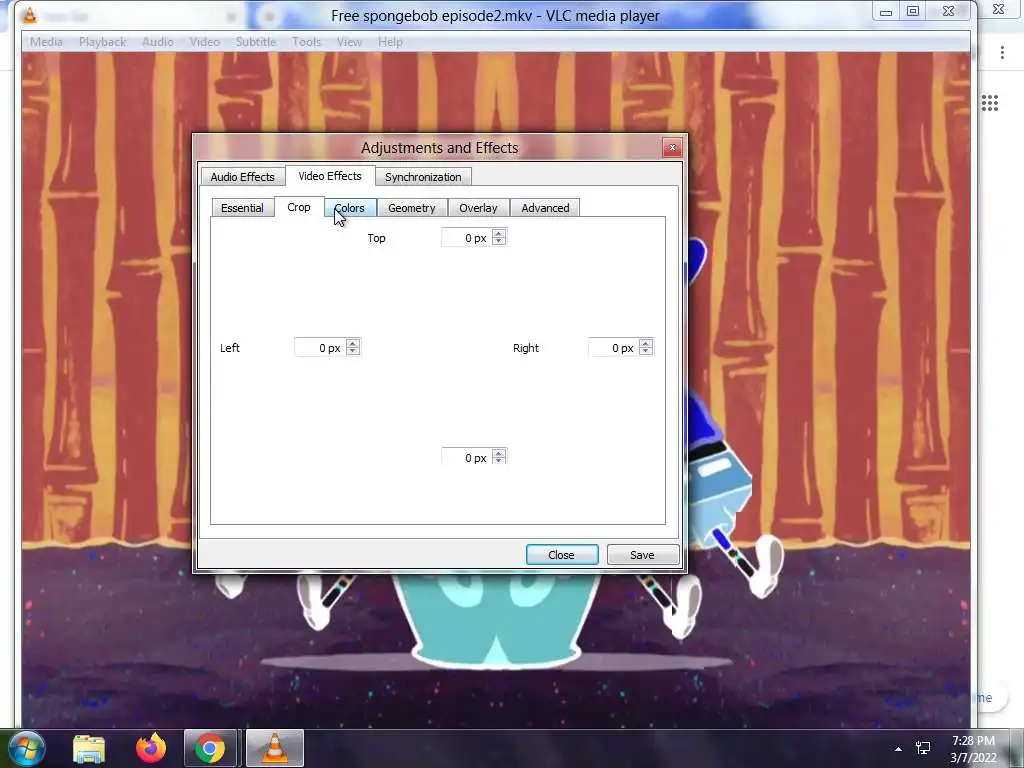Click the Save button
The height and width of the screenshot is (768, 1024).
[643, 554]
